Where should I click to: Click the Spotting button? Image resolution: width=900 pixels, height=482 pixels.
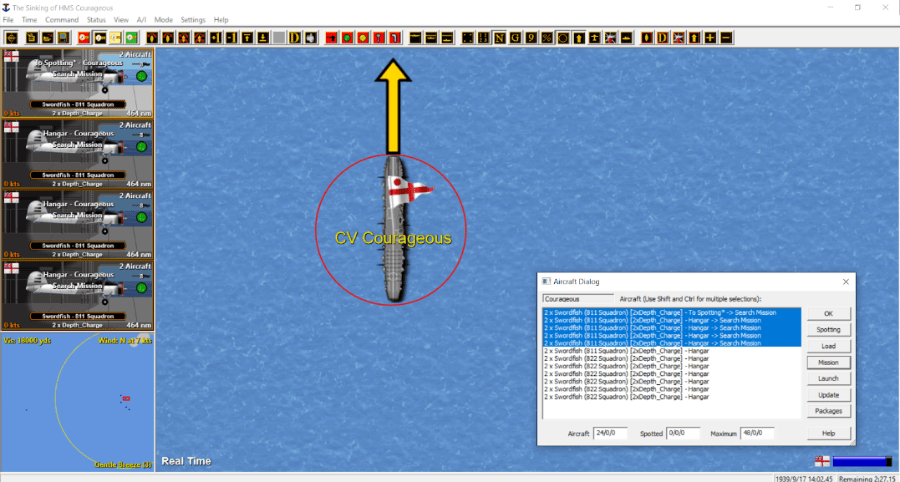tap(828, 330)
